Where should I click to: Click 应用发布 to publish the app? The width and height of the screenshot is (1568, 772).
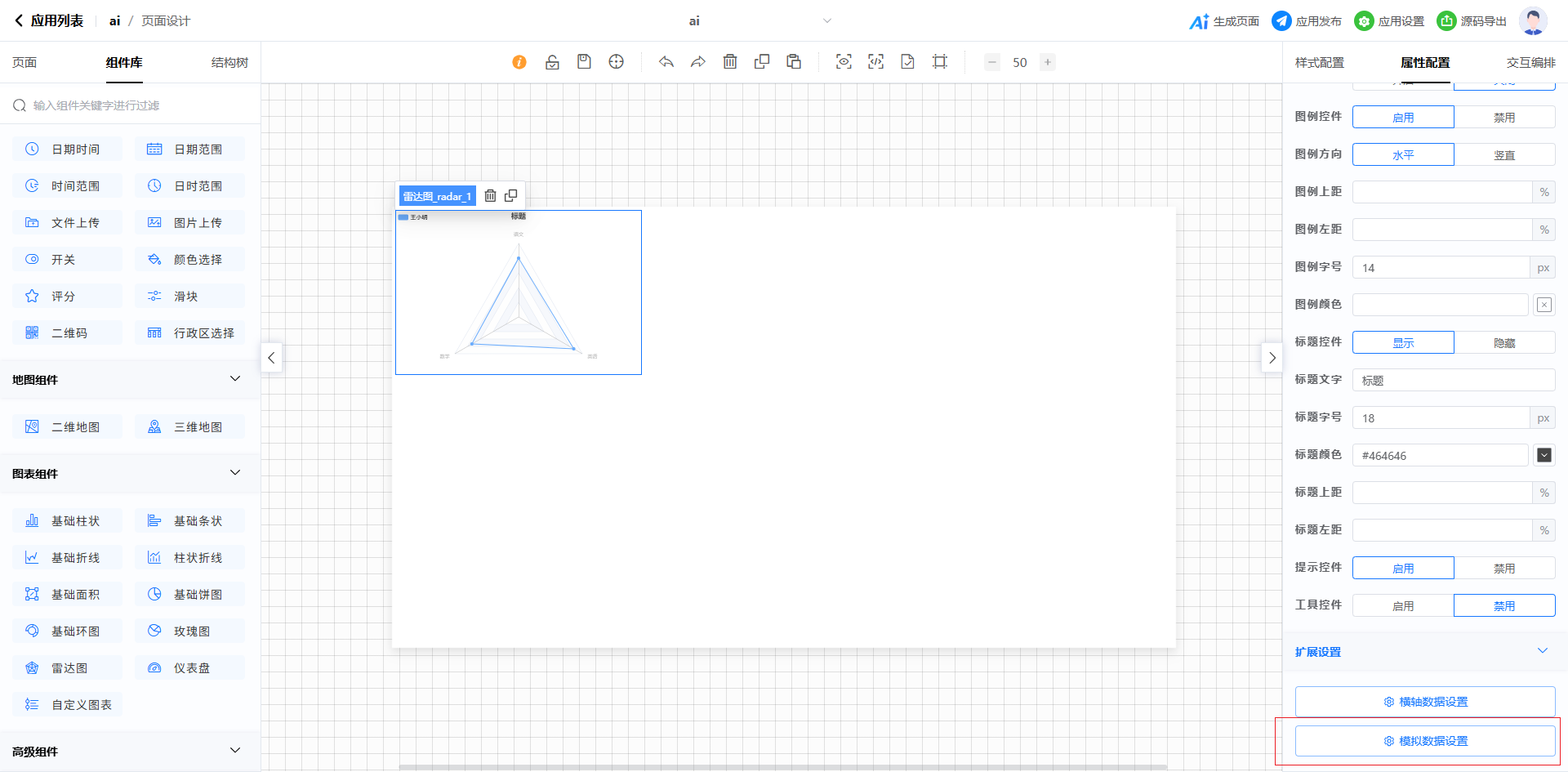[1307, 21]
